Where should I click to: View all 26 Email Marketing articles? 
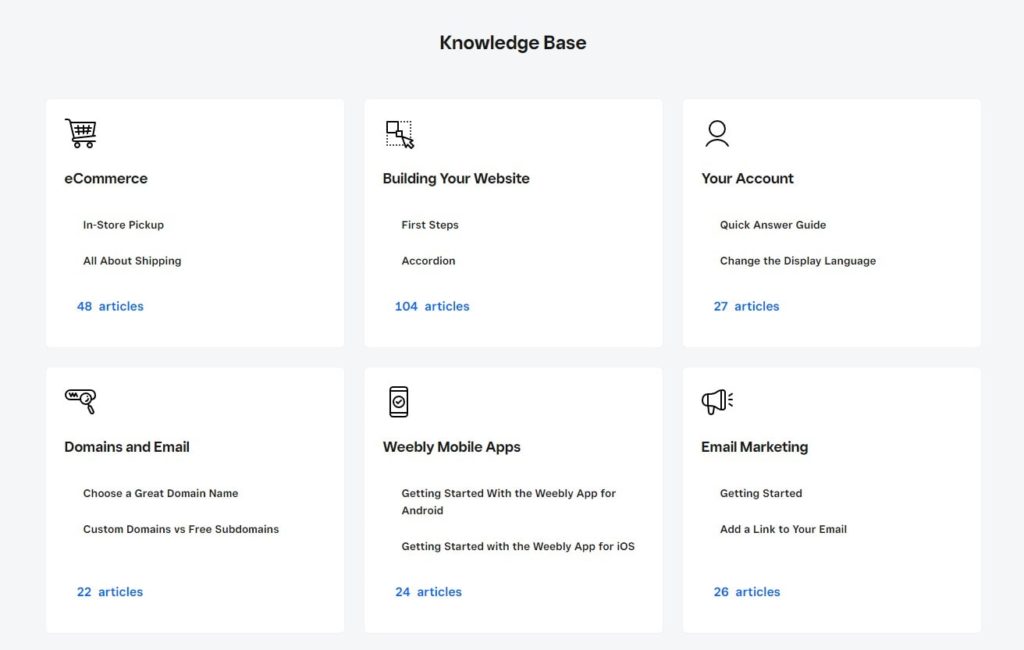click(747, 592)
